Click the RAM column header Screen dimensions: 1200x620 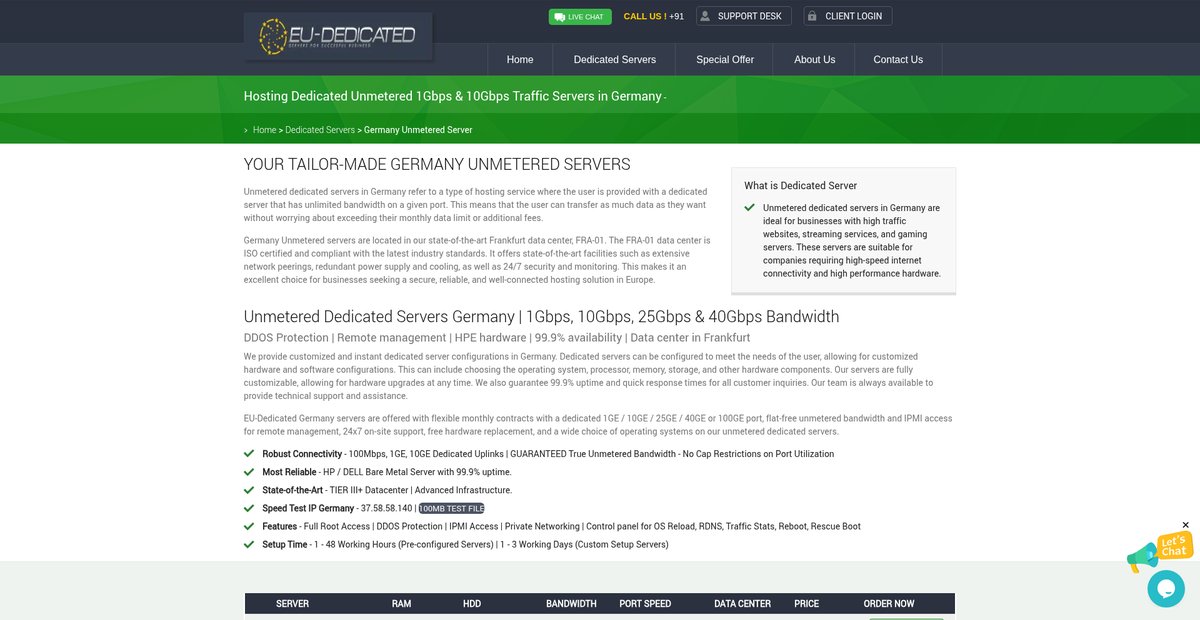pos(401,604)
